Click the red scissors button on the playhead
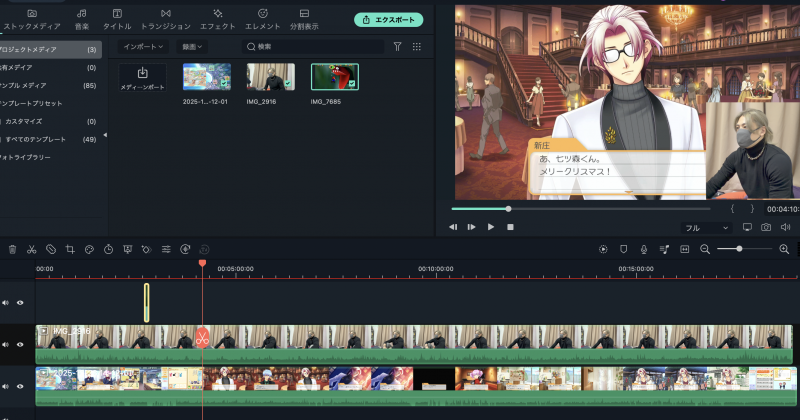Screen dimensions: 800x420 coord(202,338)
